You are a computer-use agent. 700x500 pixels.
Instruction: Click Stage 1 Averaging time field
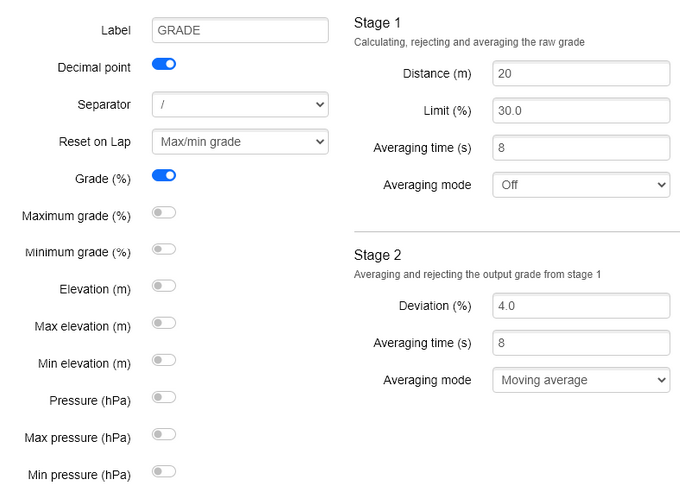pyautogui.click(x=581, y=147)
